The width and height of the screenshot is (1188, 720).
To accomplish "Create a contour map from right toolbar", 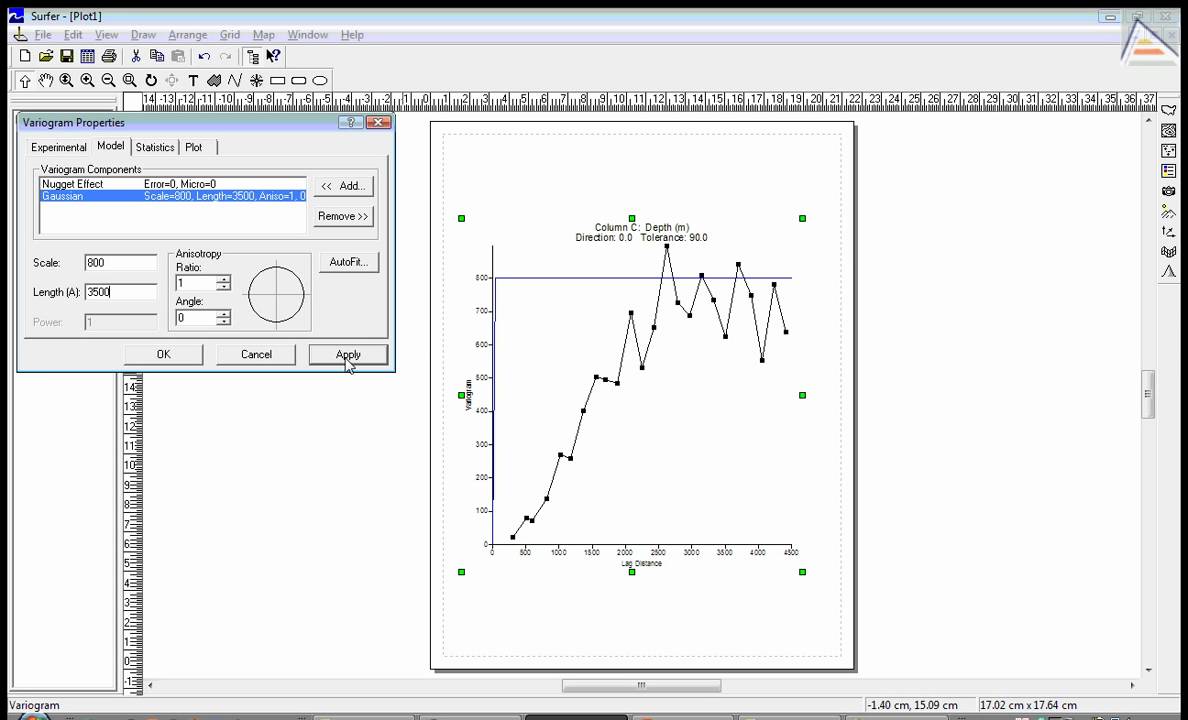I will coord(1168,131).
